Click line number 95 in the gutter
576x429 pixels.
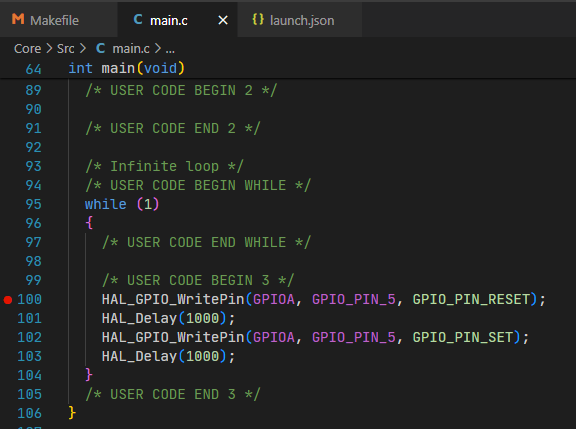33,204
